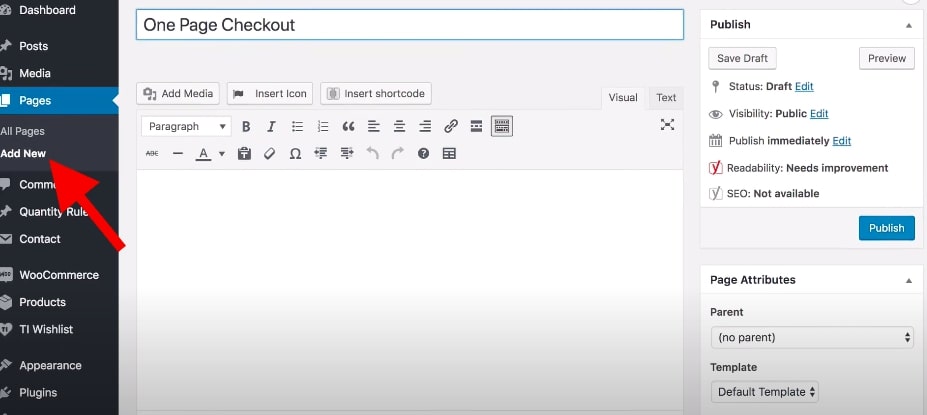Edit the Visibility setting link
927x415 pixels.
[x=819, y=114]
